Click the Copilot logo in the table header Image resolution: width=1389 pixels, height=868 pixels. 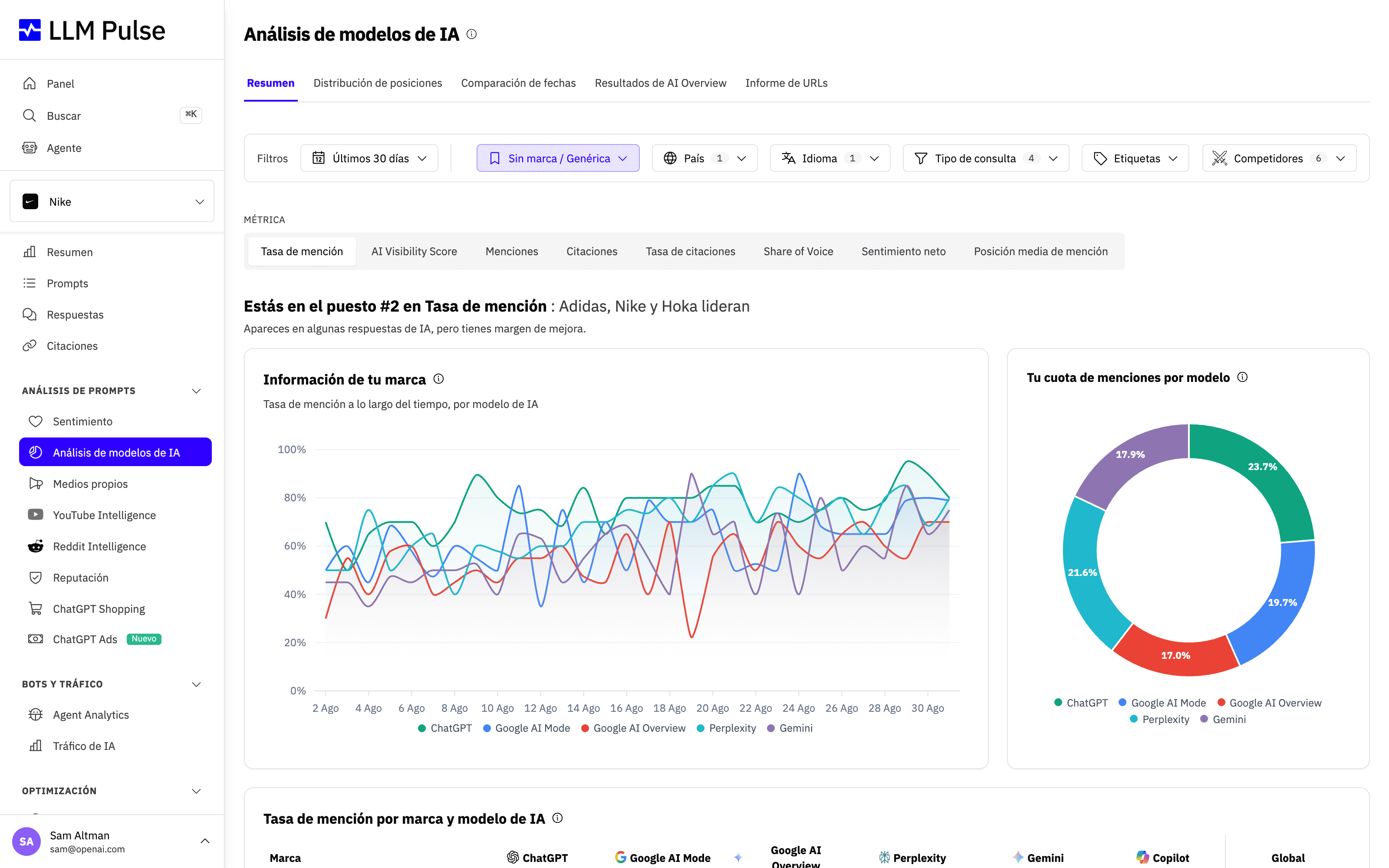[1142, 857]
